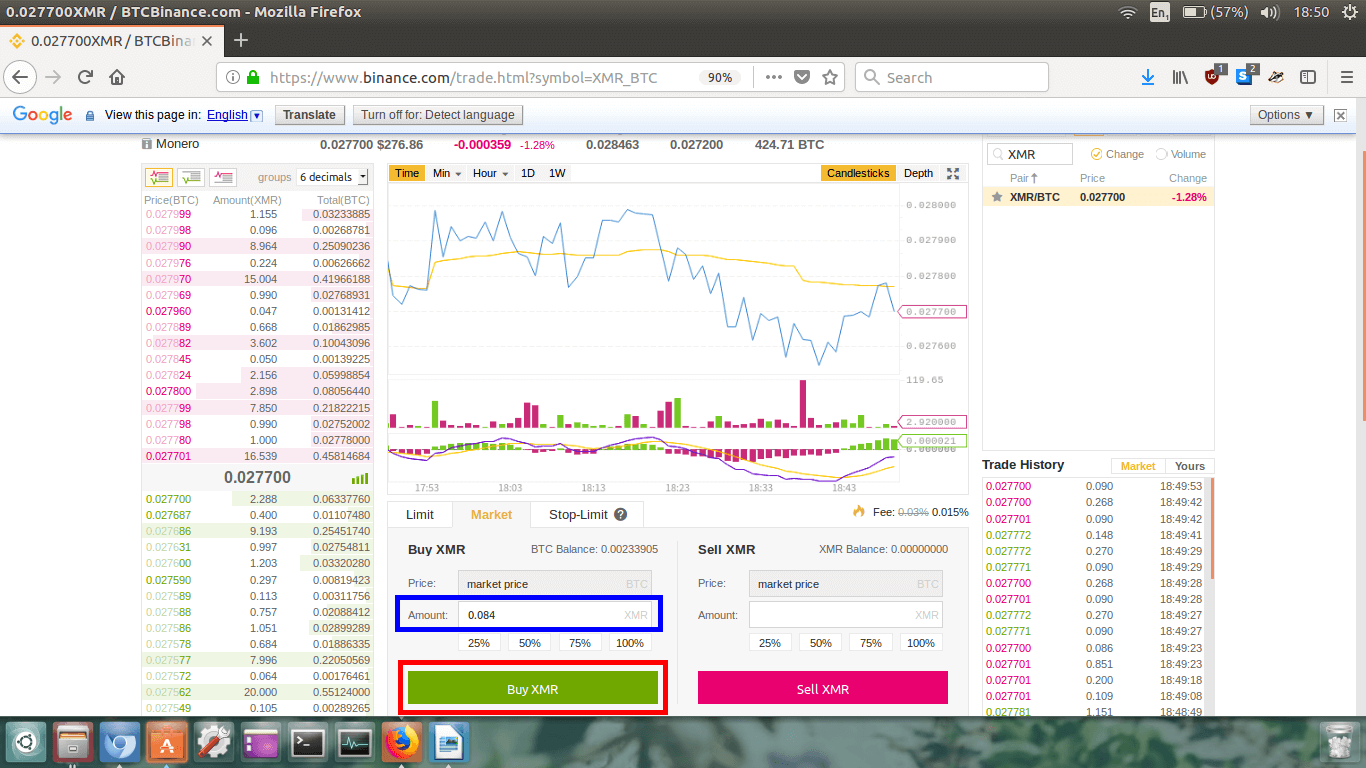1366x768 pixels.
Task: Open Privacy Badger extension
Action: click(1276, 77)
